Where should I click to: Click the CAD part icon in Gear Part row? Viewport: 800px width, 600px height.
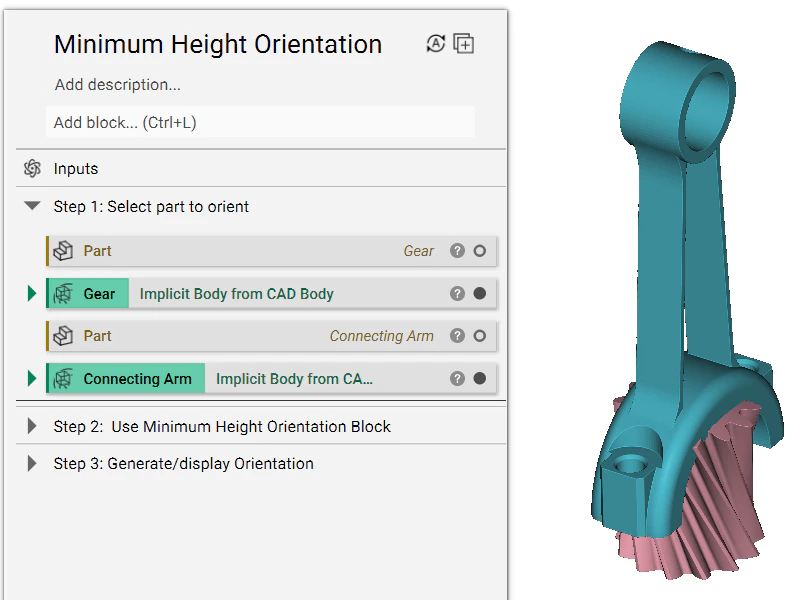pos(63,251)
